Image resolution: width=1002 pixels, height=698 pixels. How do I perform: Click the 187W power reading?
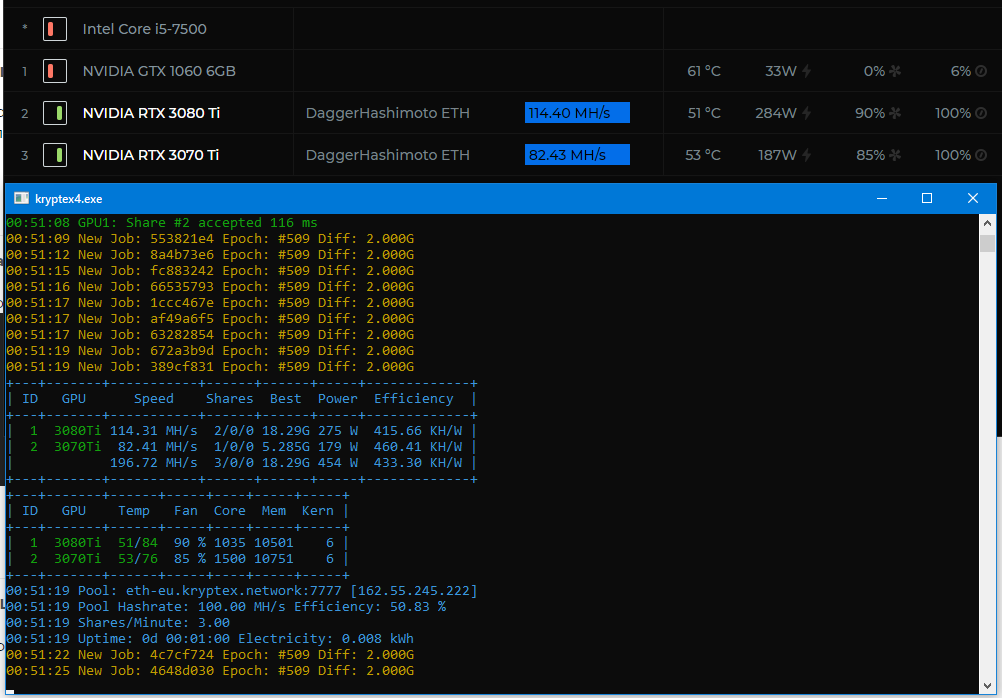pyautogui.click(x=778, y=155)
